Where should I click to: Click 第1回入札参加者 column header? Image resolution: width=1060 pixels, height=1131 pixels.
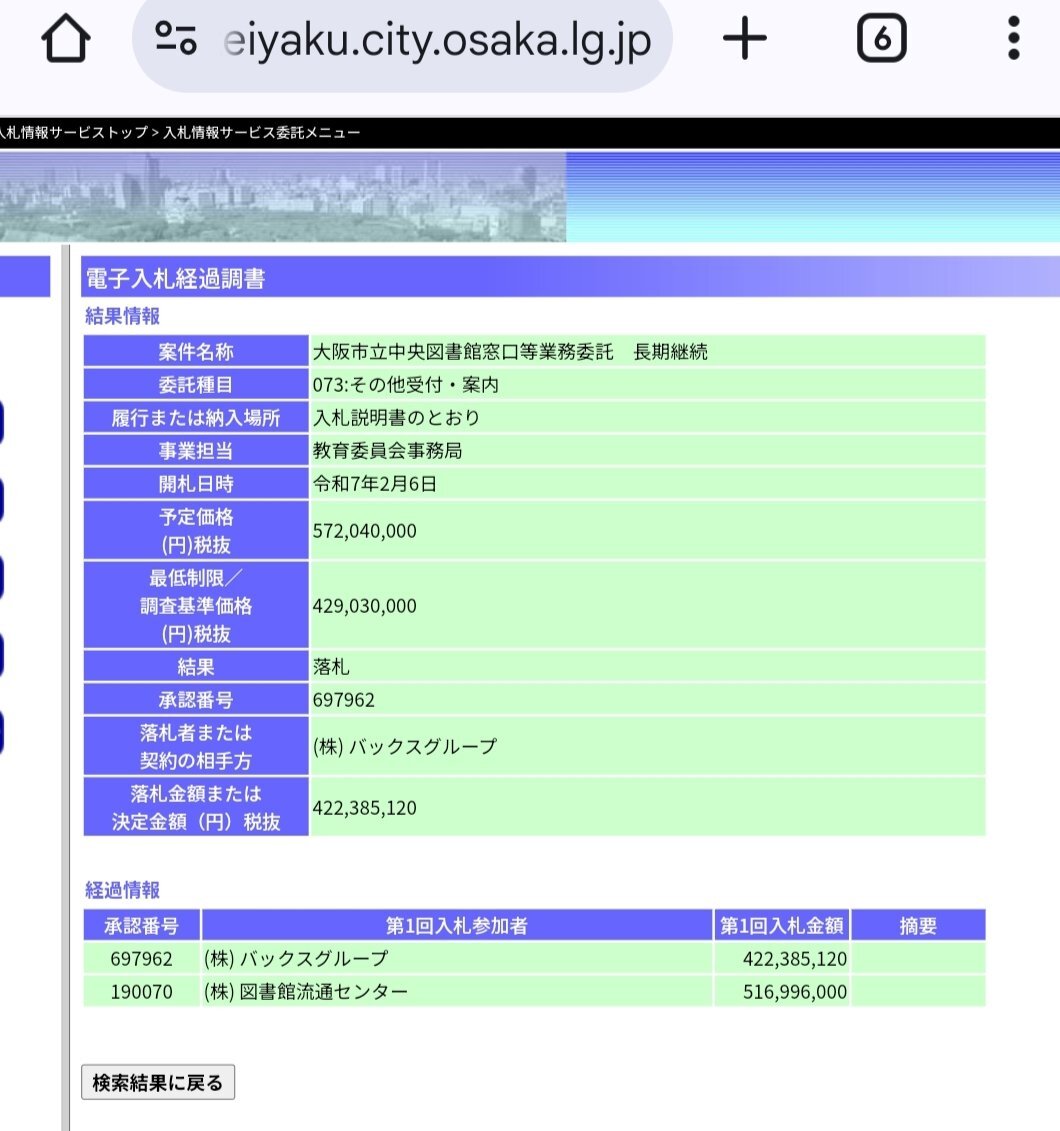click(x=457, y=925)
